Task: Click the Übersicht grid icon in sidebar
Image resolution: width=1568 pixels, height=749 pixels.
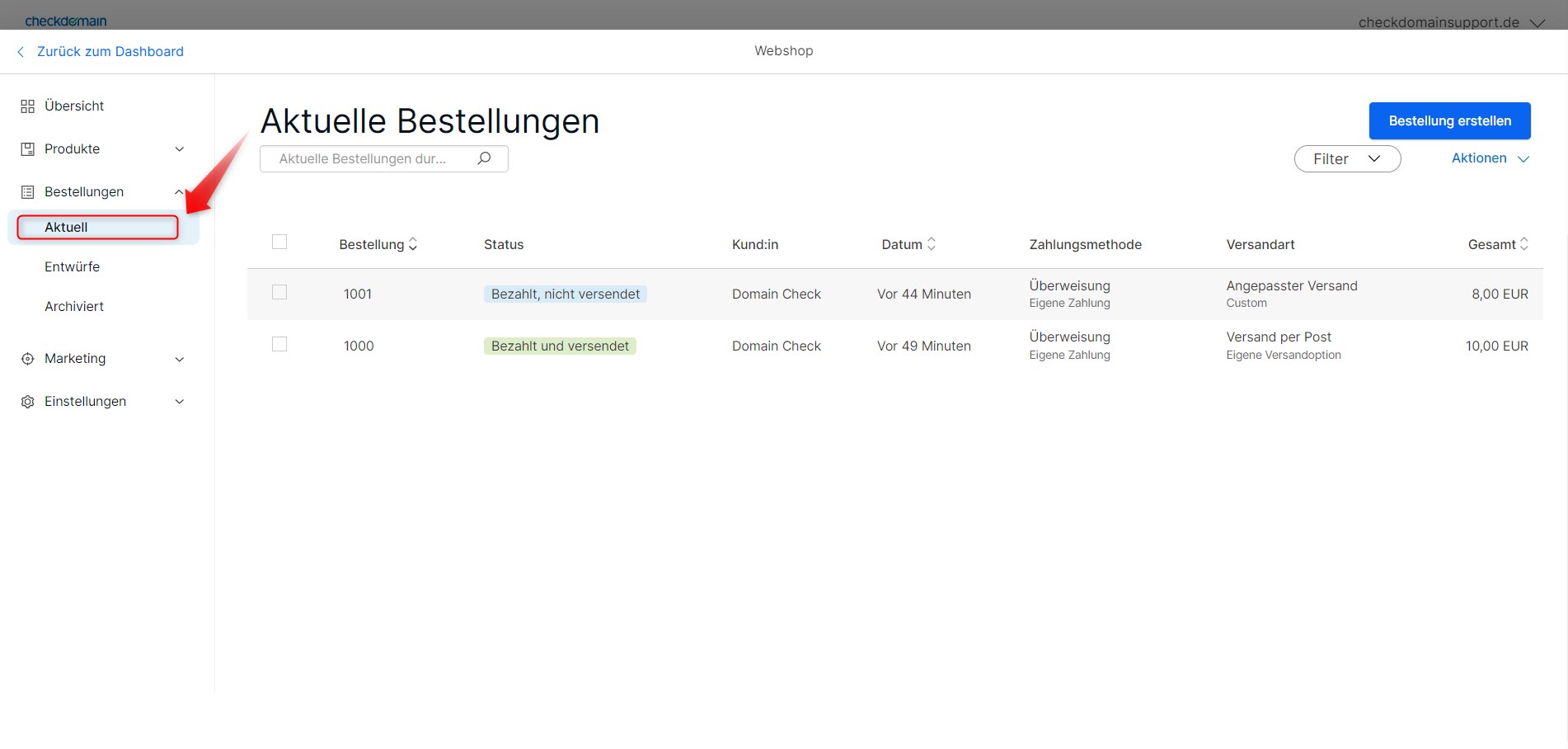Action: [27, 106]
